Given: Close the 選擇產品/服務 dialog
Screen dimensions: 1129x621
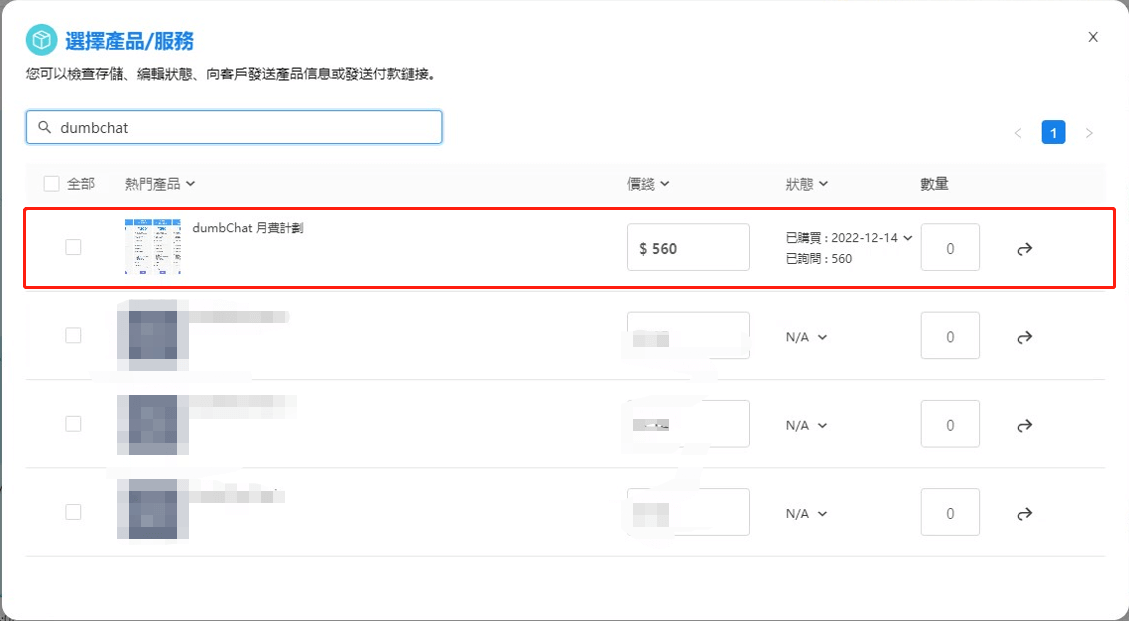Looking at the screenshot, I should tap(1093, 37).
